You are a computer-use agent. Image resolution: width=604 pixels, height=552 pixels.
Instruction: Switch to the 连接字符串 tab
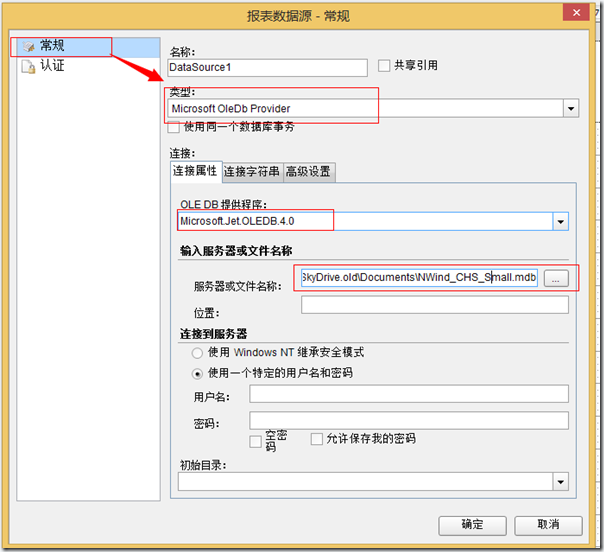252,172
